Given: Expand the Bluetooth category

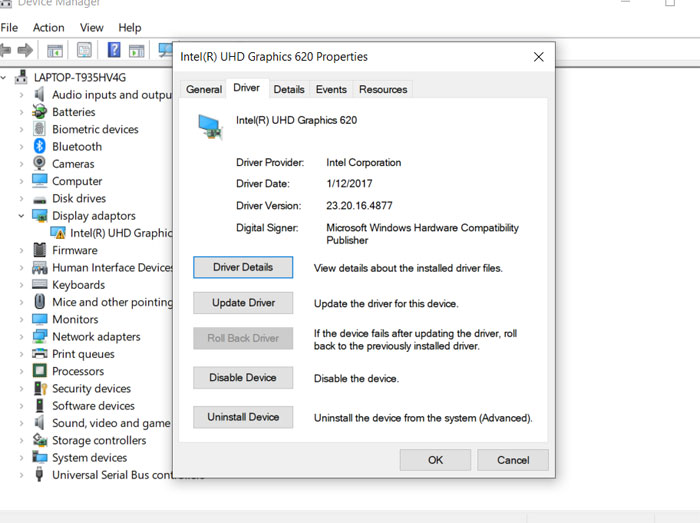Looking at the screenshot, I should (21, 147).
